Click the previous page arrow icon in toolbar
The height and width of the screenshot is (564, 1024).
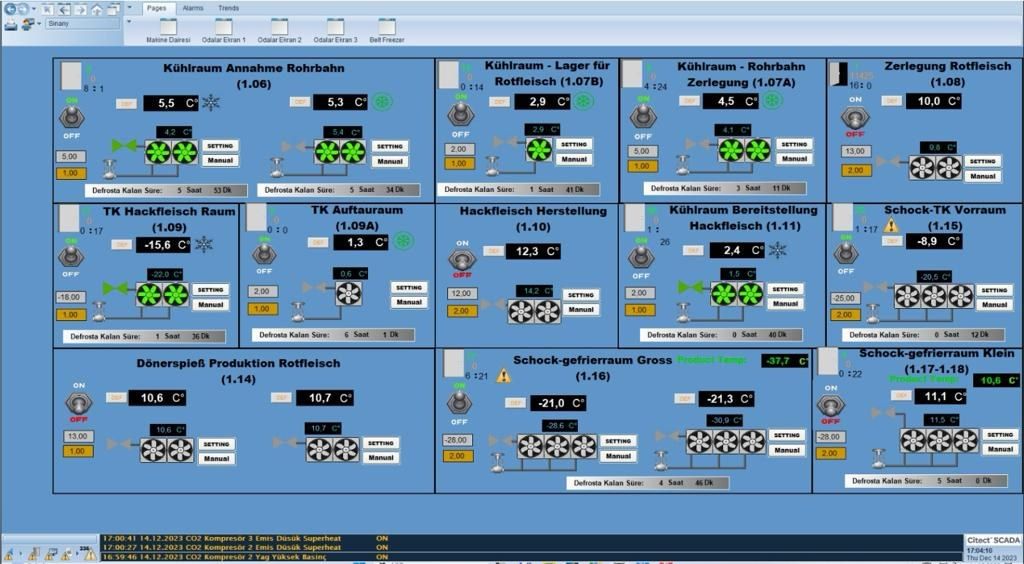[64, 10]
